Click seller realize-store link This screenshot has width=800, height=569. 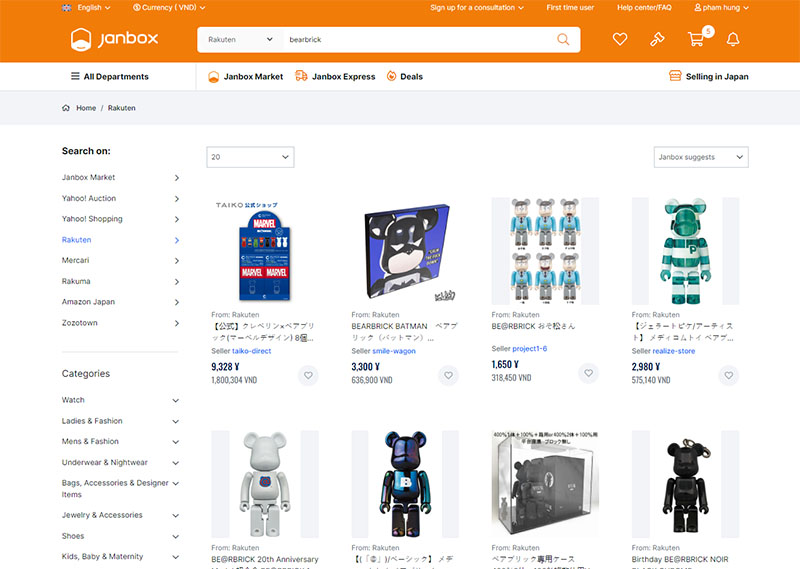[673, 351]
